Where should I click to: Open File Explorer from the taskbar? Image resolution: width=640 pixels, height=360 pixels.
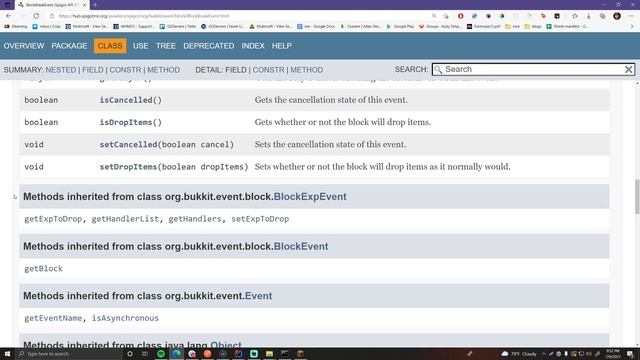pyautogui.click(x=269, y=353)
